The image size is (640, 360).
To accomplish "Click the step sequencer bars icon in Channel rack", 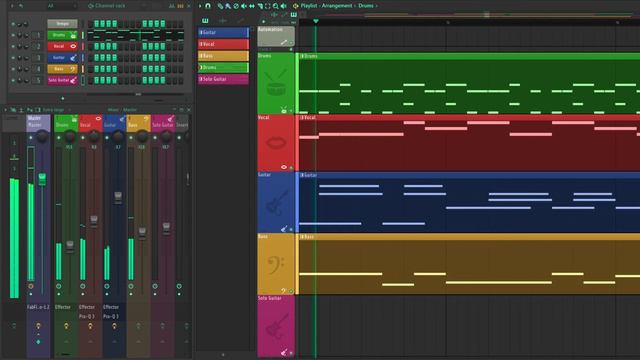I will tap(180, 6).
